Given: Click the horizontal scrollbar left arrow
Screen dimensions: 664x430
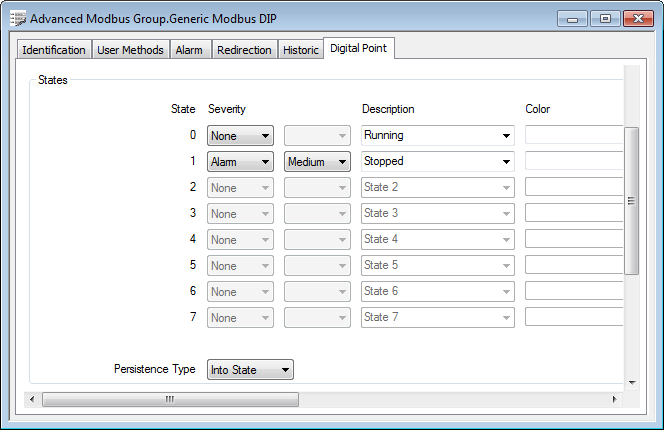Looking at the screenshot, I should (x=34, y=399).
